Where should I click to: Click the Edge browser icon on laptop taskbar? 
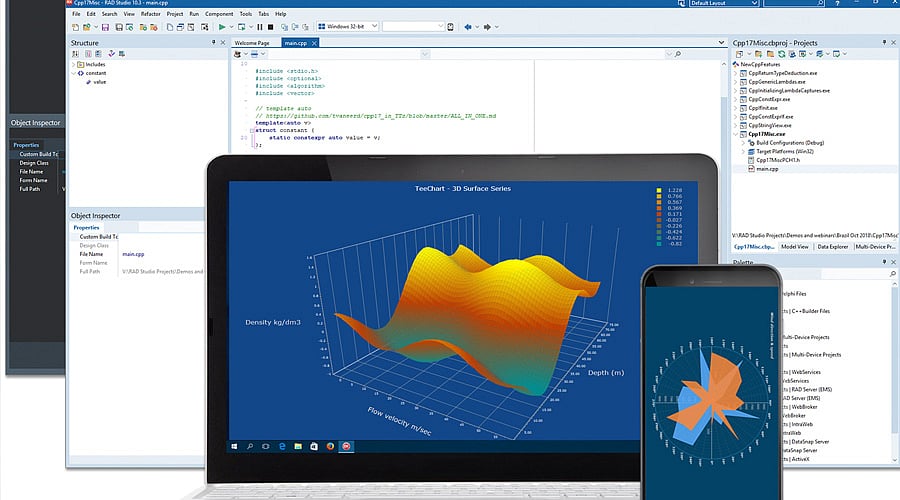coord(280,445)
